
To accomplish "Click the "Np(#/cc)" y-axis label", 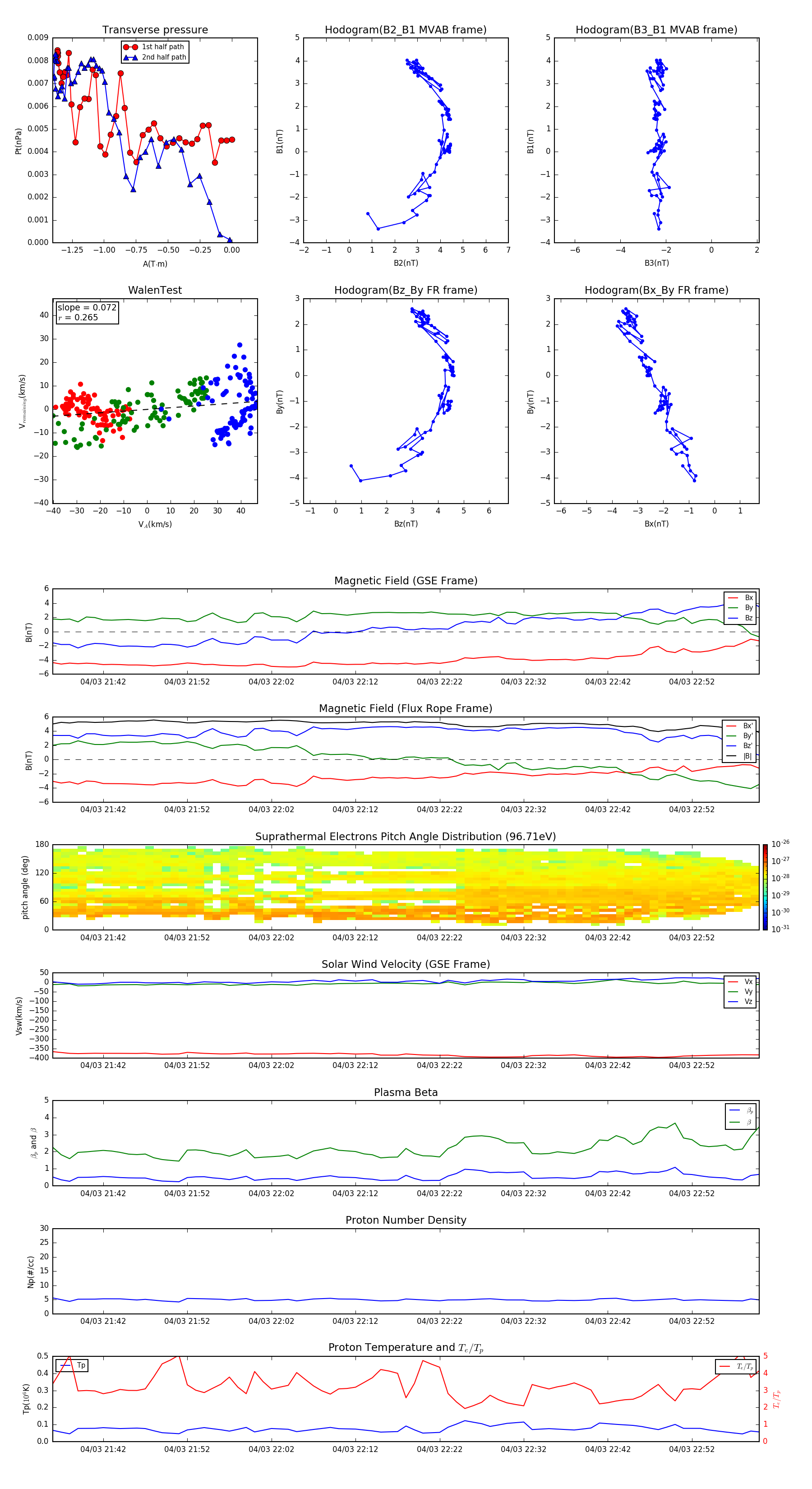I will [x=31, y=1272].
